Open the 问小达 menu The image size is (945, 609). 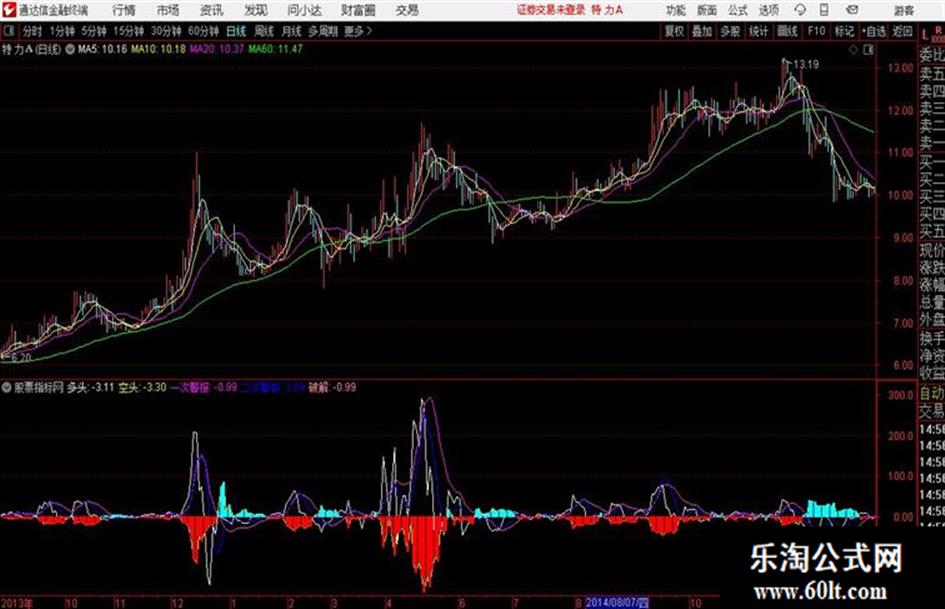pos(304,10)
